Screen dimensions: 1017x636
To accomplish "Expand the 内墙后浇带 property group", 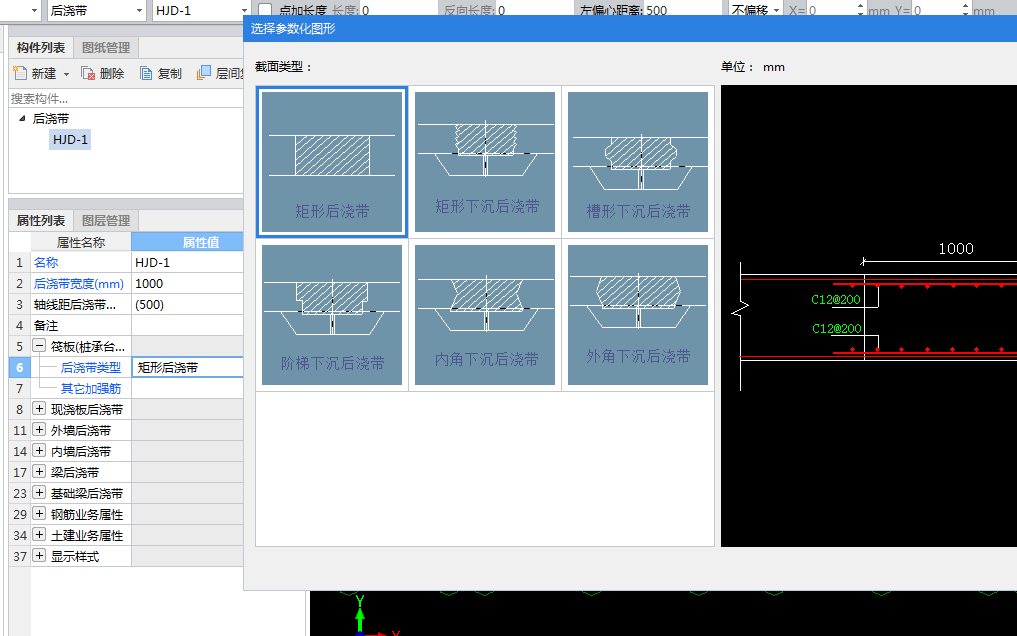I will click(x=39, y=451).
